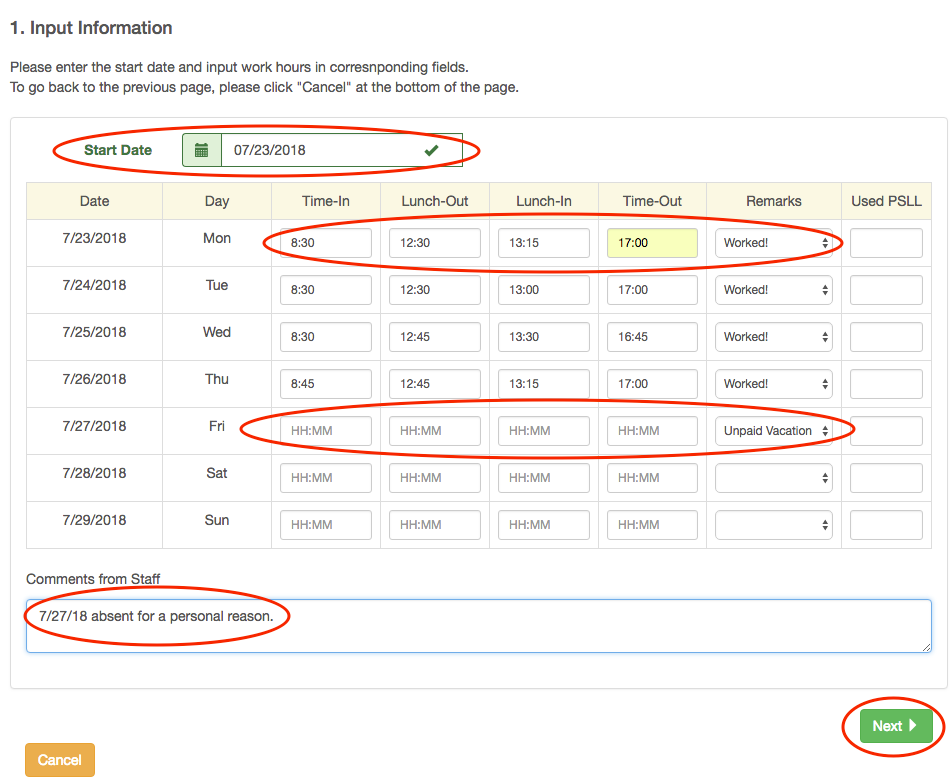This screenshot has width=952, height=782.
Task: Click Tuesday's Lunch-In field showing 13:00
Action: point(543,290)
